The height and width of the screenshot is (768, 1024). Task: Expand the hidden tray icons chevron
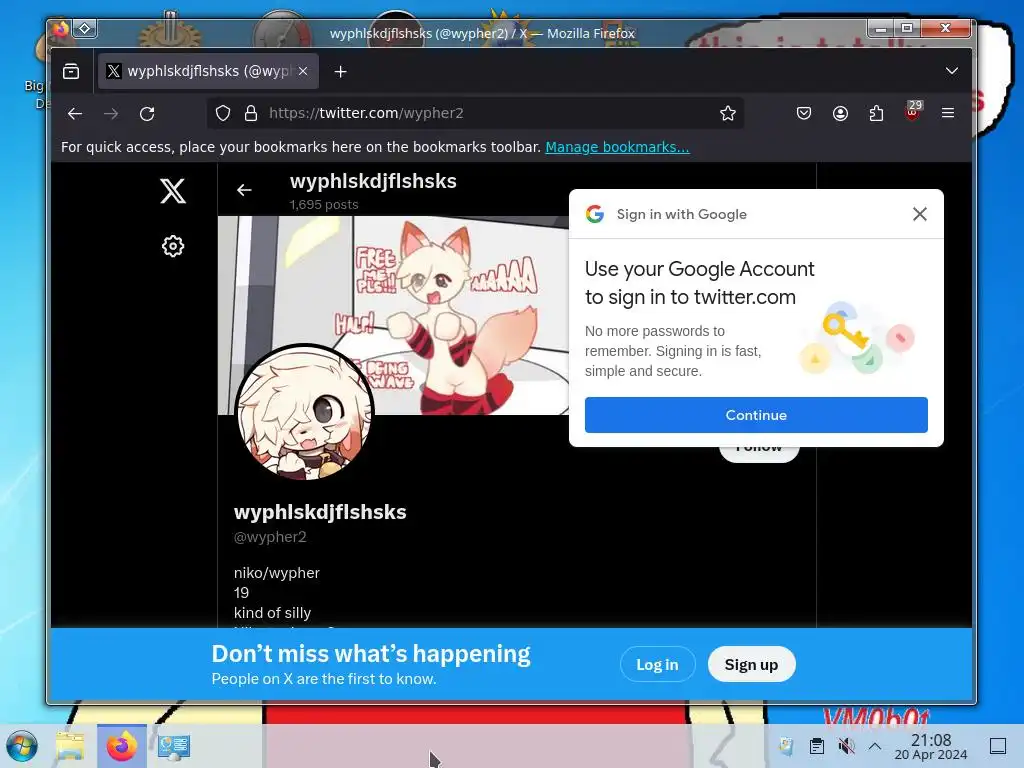tap(875, 746)
